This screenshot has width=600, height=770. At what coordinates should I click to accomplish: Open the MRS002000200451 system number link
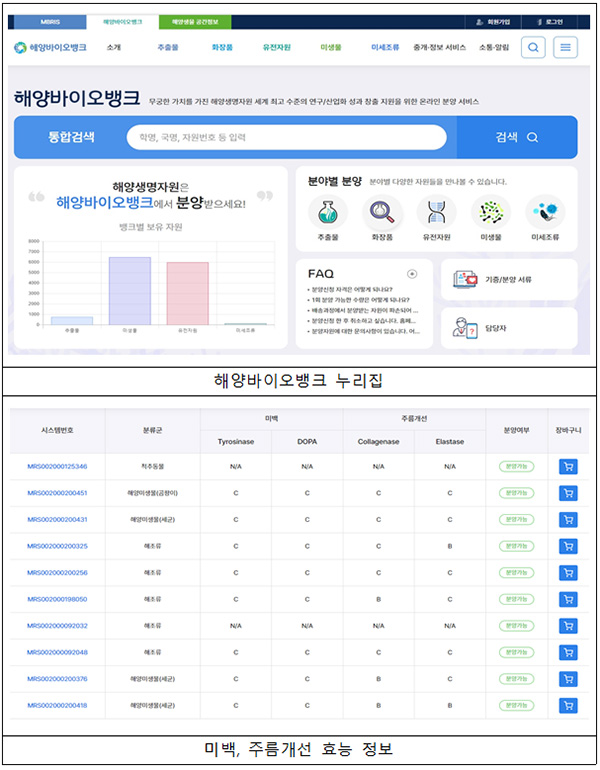coord(57,493)
